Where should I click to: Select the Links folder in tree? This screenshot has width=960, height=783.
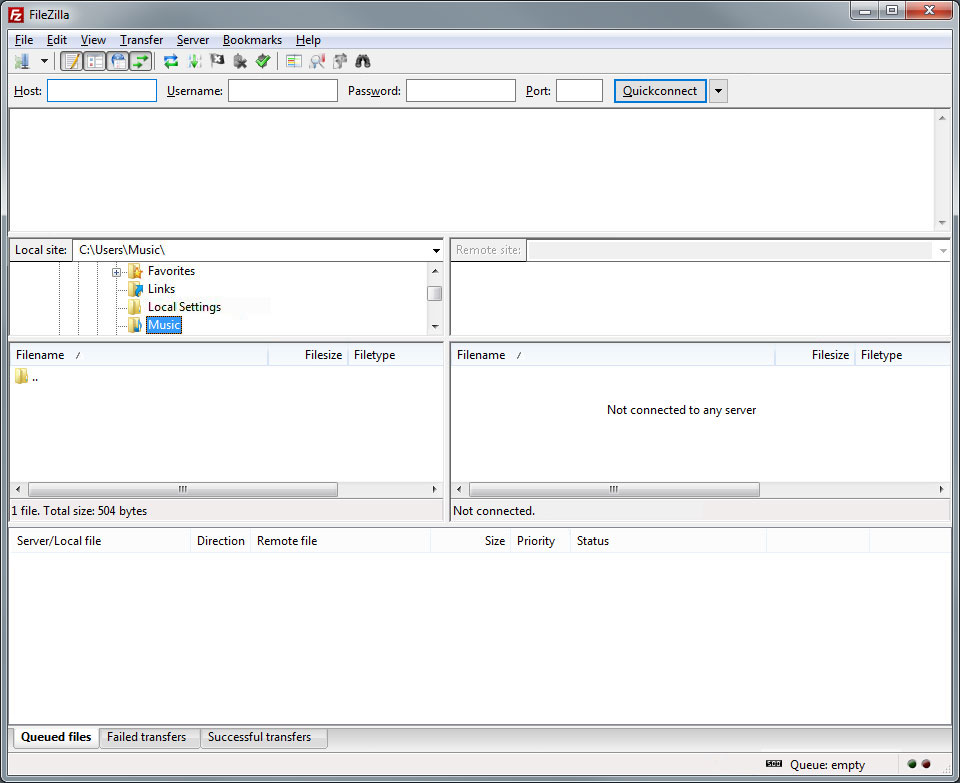[161, 289]
